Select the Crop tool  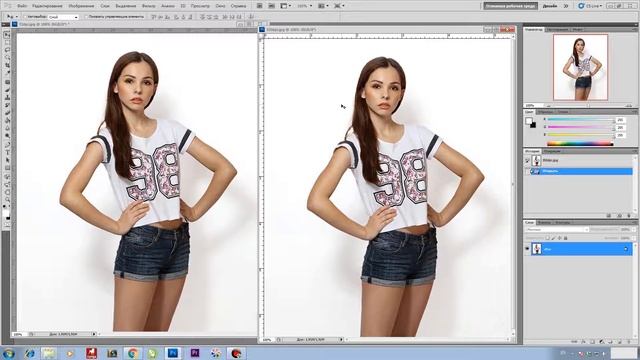[x=7, y=65]
